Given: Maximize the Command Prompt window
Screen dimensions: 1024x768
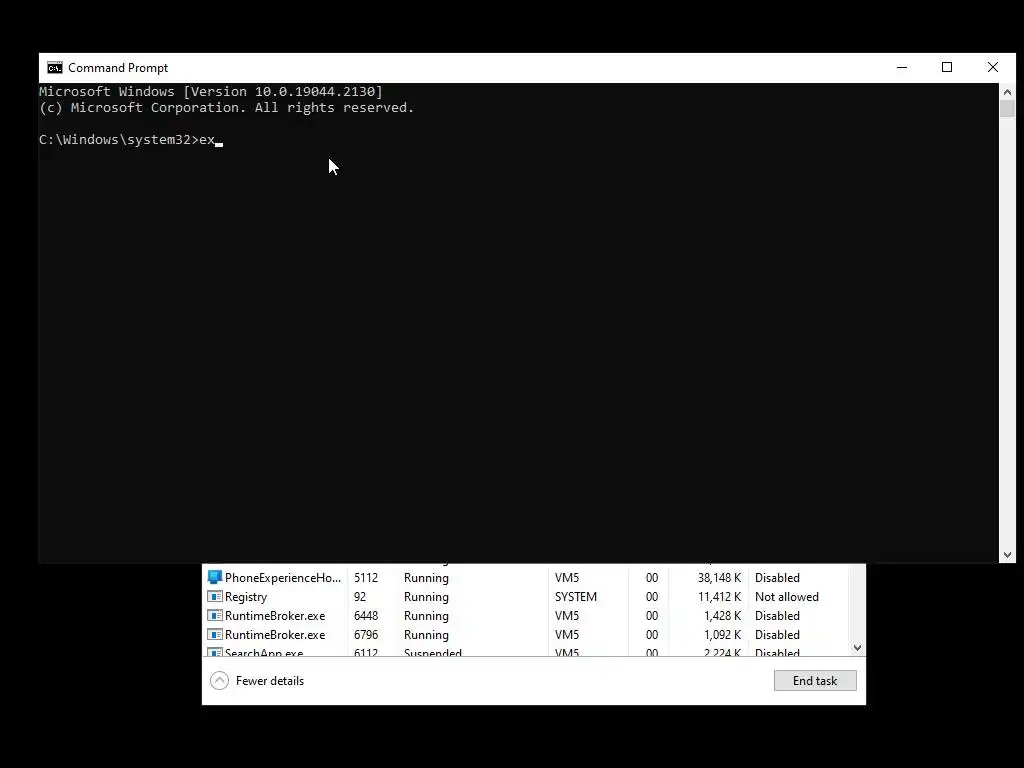Looking at the screenshot, I should pyautogui.click(x=947, y=67).
